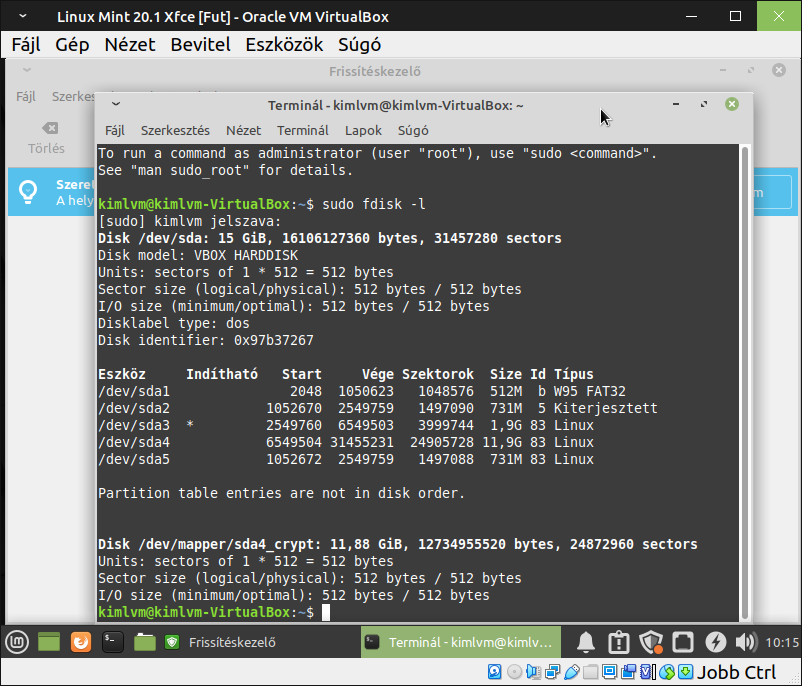802x686 pixels.
Task: Open VirtualBox Nézet menu
Action: [129, 45]
